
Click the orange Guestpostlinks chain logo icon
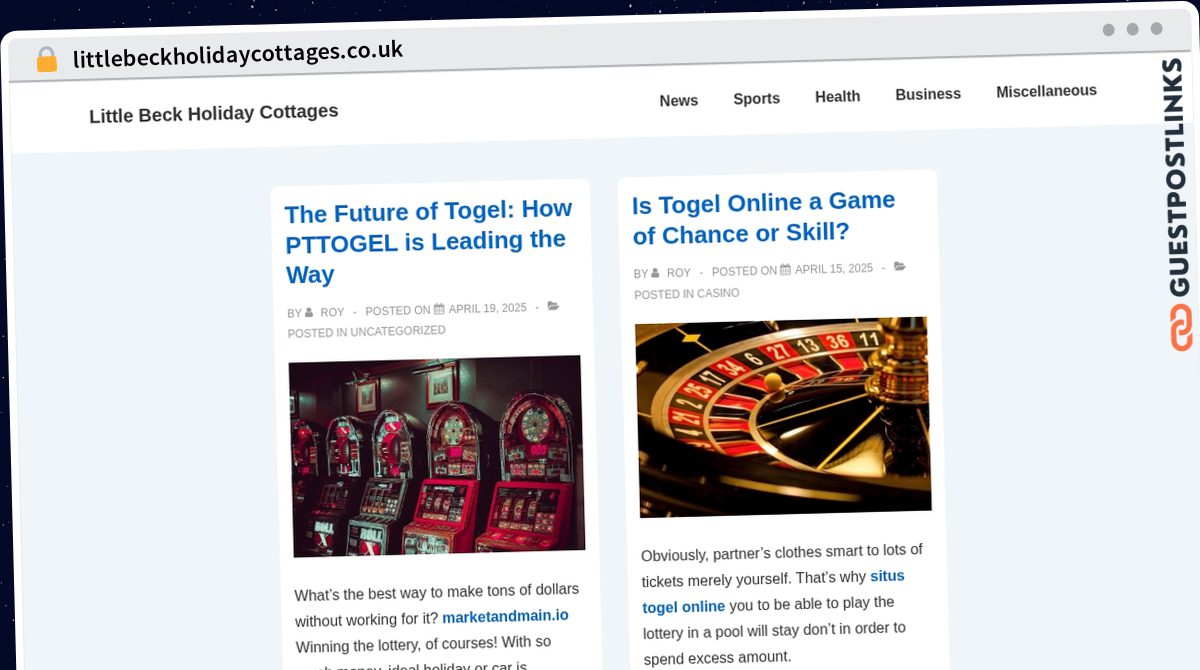click(x=1181, y=327)
